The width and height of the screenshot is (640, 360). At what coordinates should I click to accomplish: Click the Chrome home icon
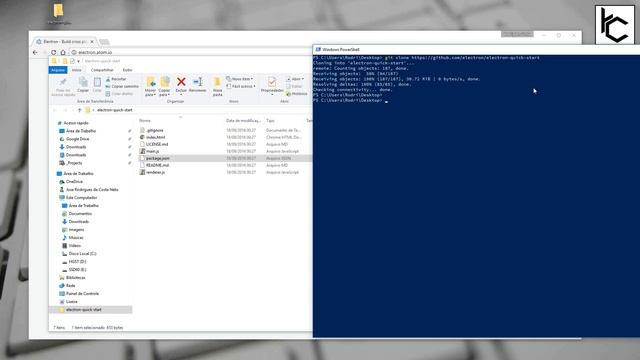click(x=63, y=52)
